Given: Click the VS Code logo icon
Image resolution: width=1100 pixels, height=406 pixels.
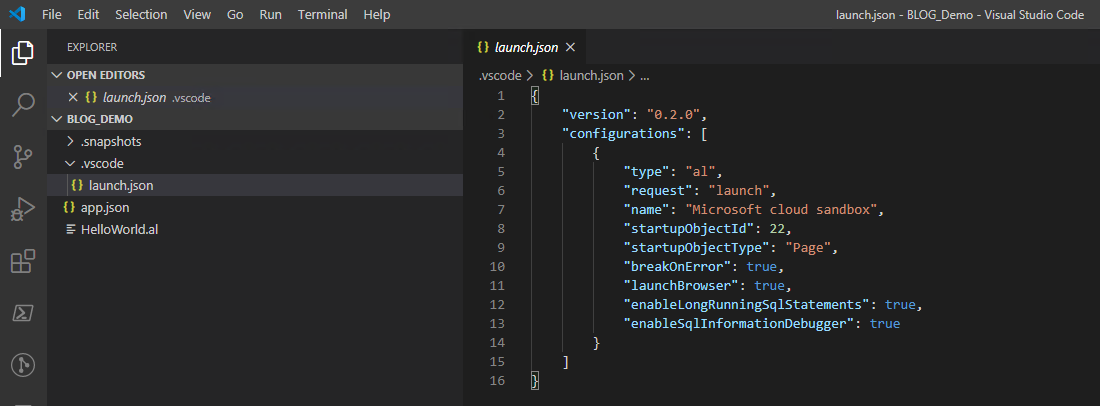Looking at the screenshot, I should coord(17,15).
